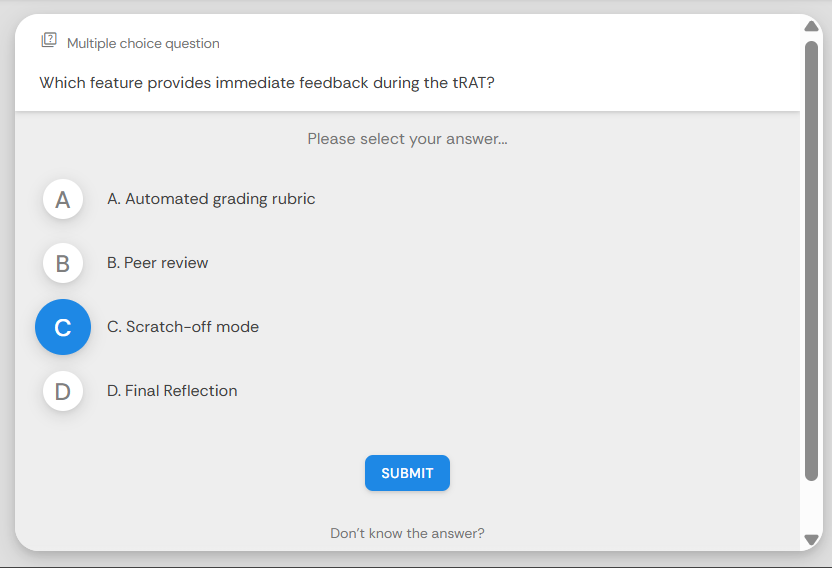This screenshot has width=832, height=568.
Task: Select the 'C. Scratch-off mode' option text
Action: coord(183,327)
